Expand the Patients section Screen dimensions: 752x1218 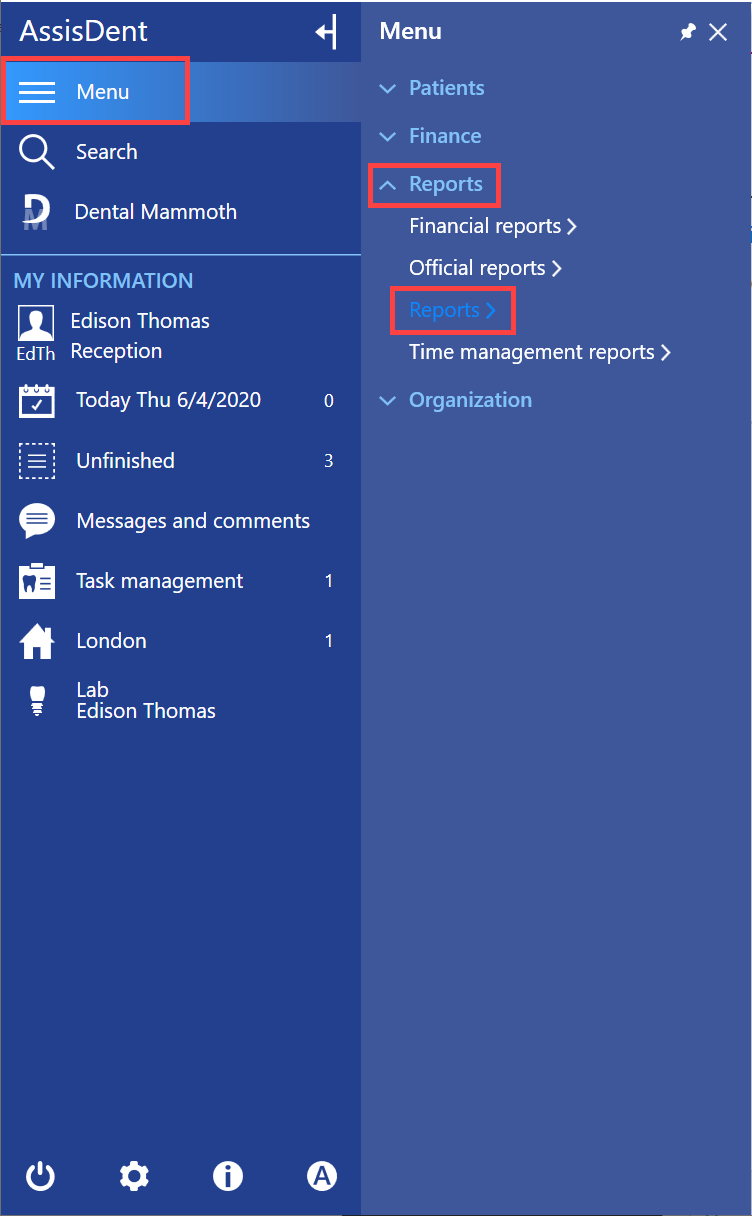coord(432,88)
